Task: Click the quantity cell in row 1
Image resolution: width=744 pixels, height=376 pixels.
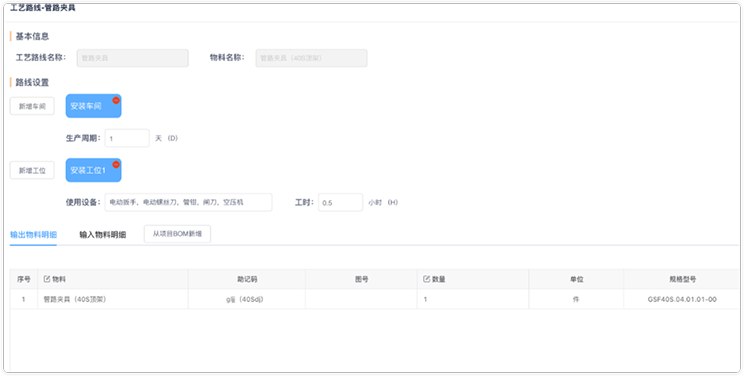Action: coord(473,299)
